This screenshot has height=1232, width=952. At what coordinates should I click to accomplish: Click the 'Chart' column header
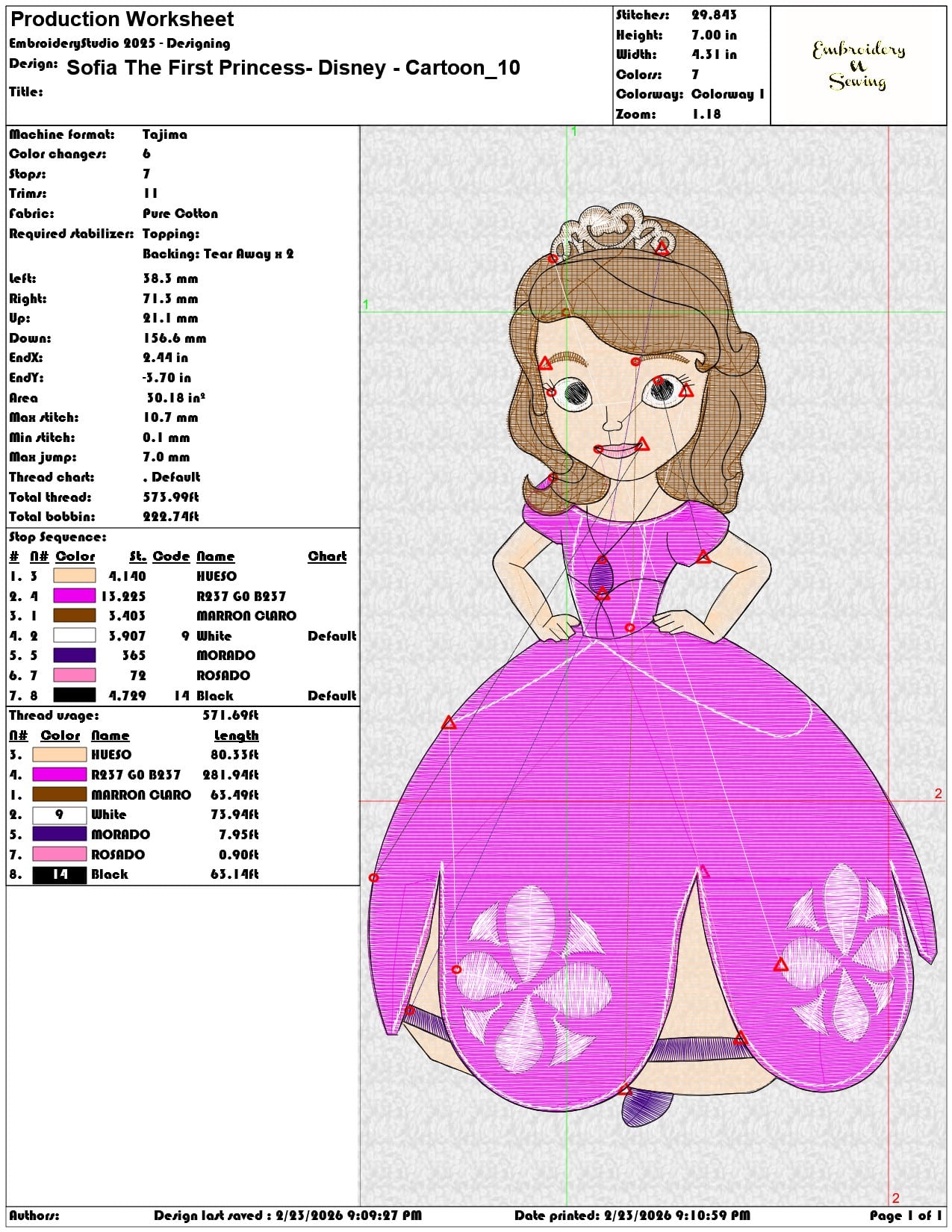click(x=327, y=556)
